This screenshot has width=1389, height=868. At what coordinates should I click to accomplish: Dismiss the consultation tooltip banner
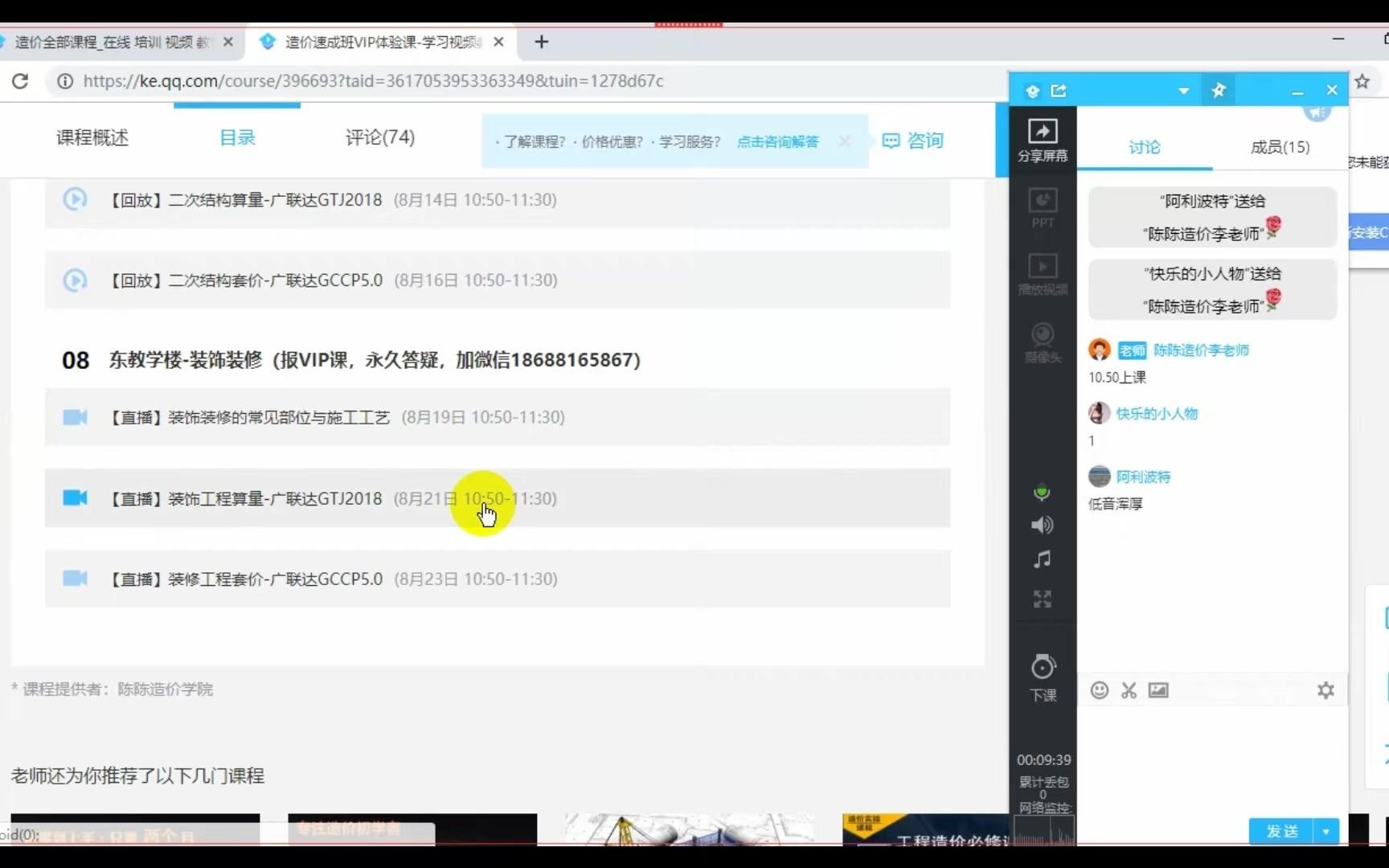[x=844, y=141]
